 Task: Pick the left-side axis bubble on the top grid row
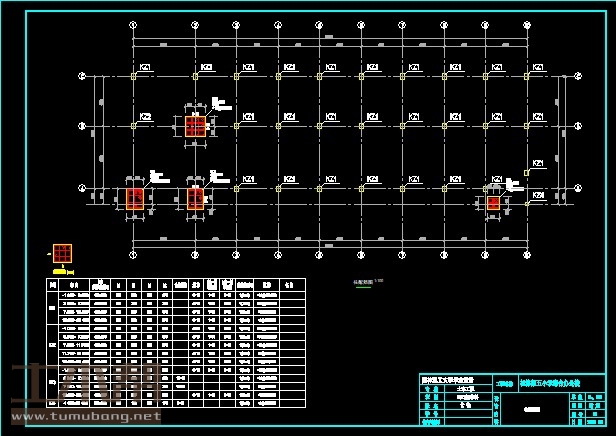click(84, 76)
